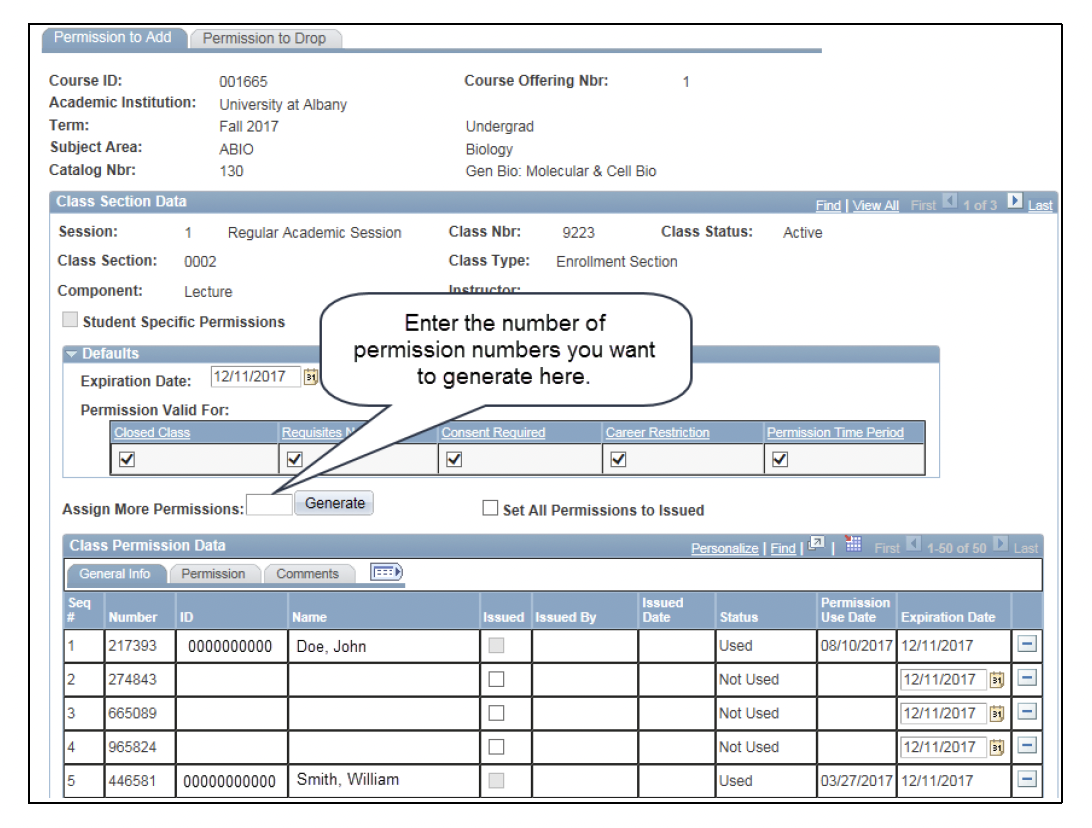The image size is (1092, 828).
Task: Click Assign More Permissions input field
Action: [270, 505]
